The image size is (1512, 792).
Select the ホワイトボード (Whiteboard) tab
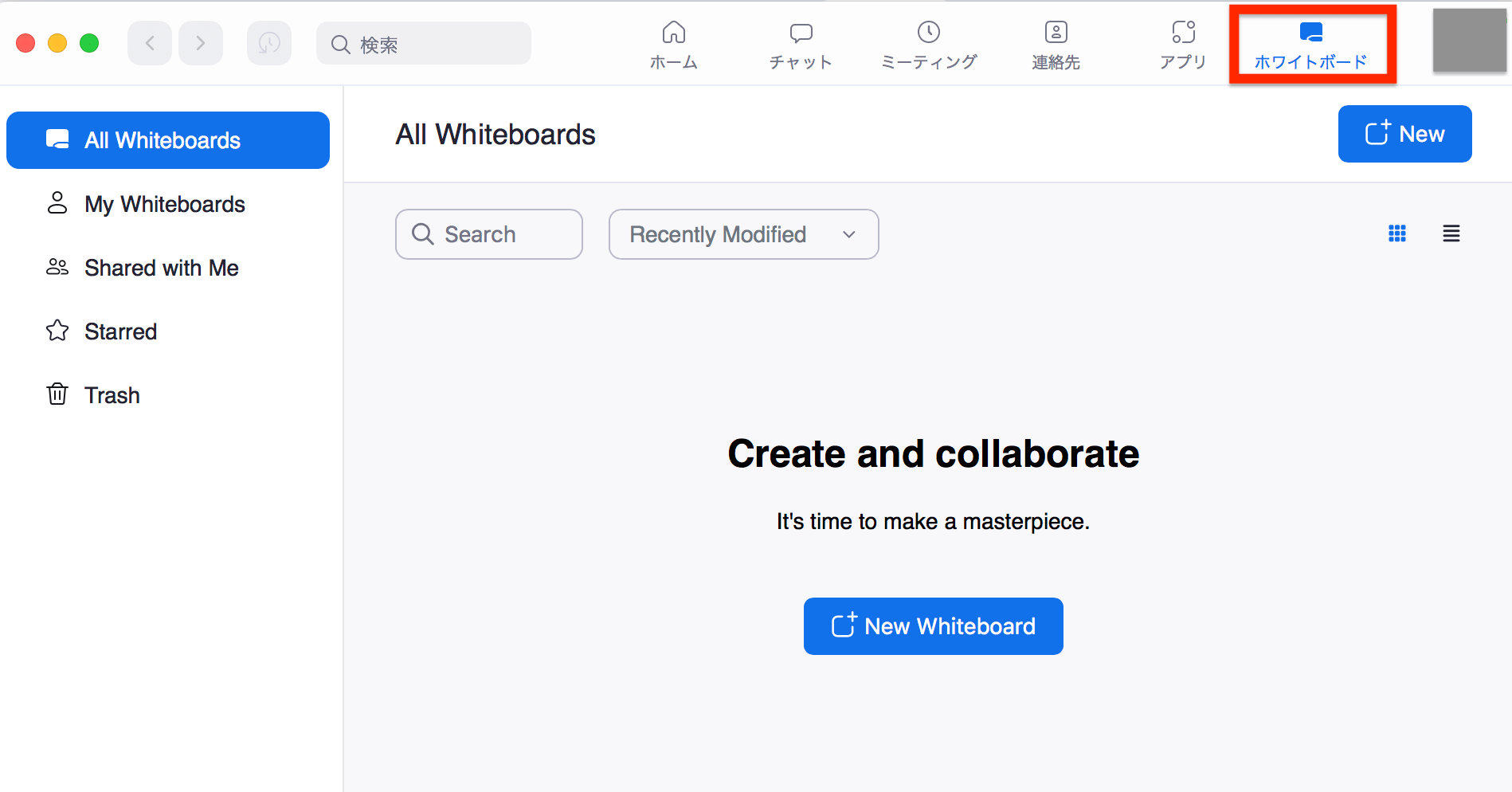pos(1310,45)
